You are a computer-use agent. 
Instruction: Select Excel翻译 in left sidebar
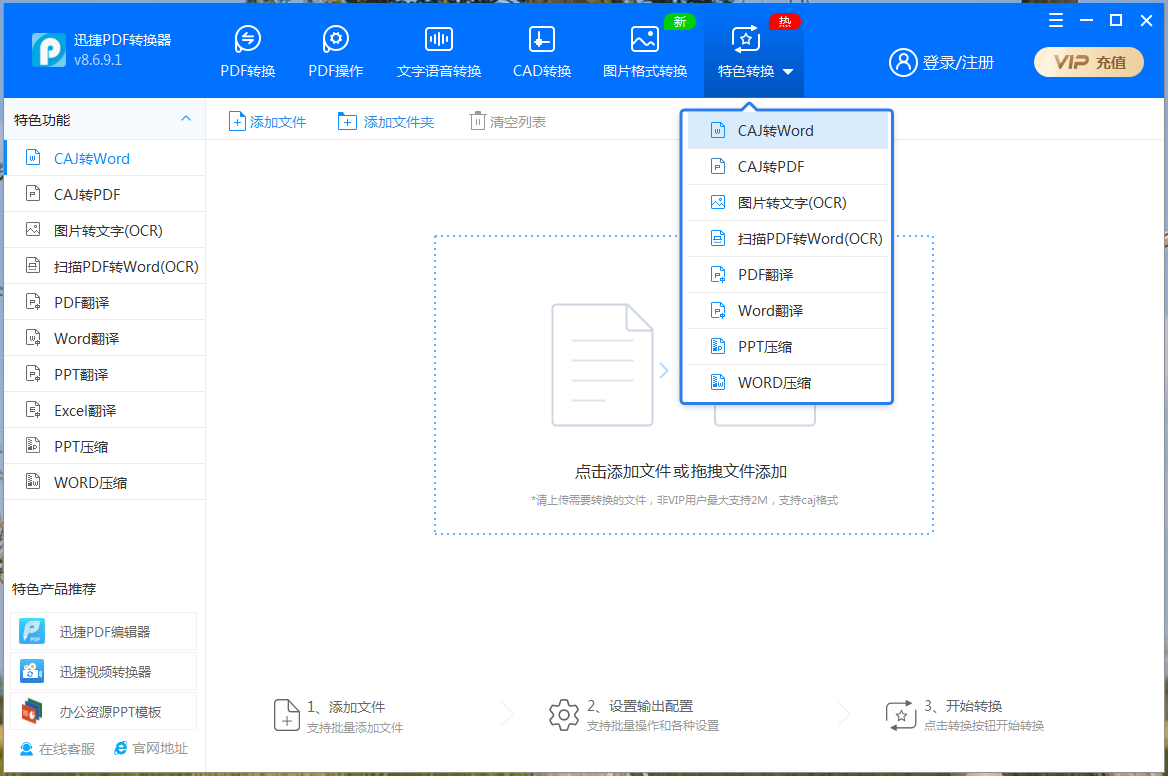pyautogui.click(x=105, y=410)
